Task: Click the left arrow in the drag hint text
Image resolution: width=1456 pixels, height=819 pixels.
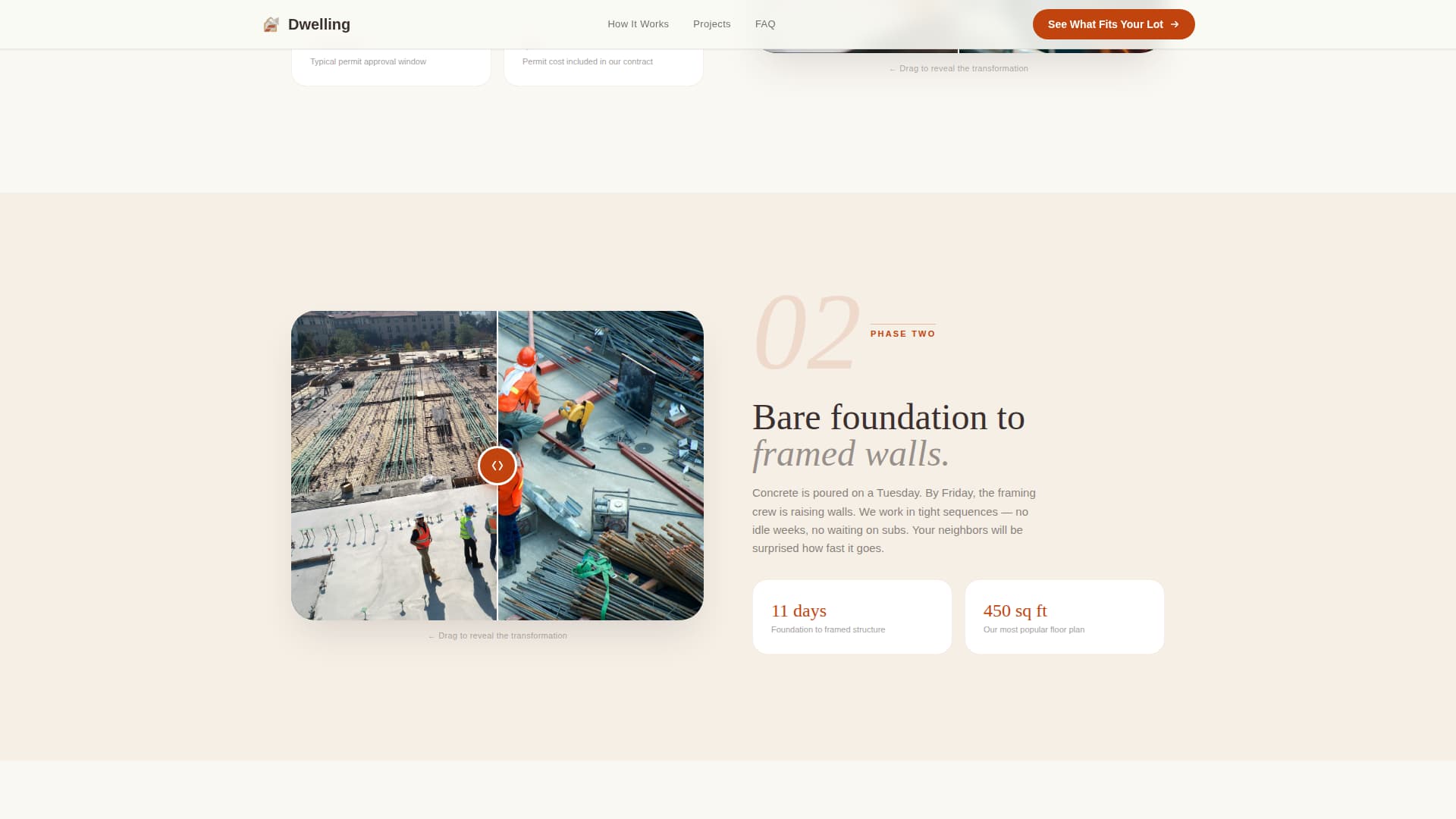Action: point(431,635)
